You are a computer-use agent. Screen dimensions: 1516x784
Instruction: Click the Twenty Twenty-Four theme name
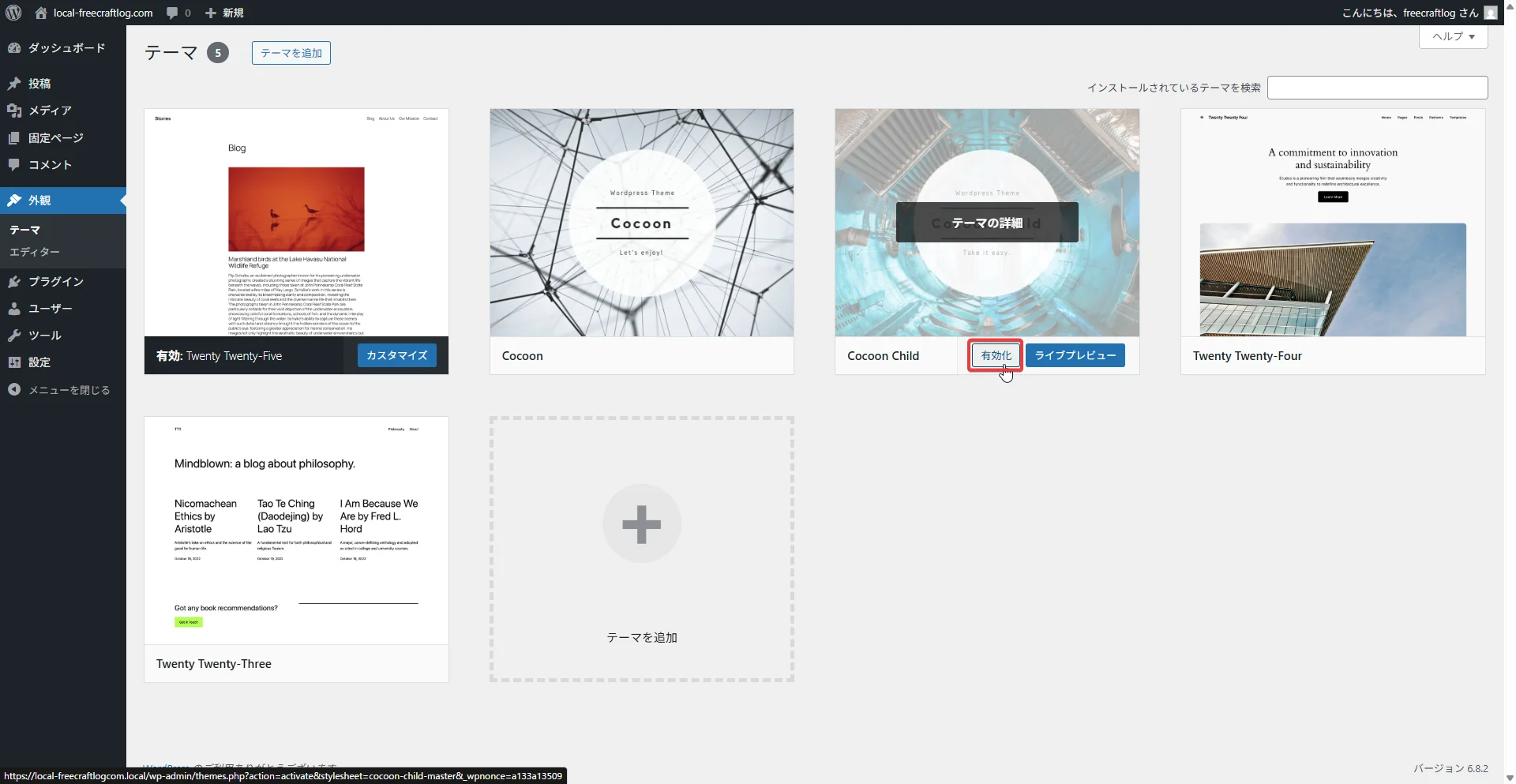coord(1248,356)
